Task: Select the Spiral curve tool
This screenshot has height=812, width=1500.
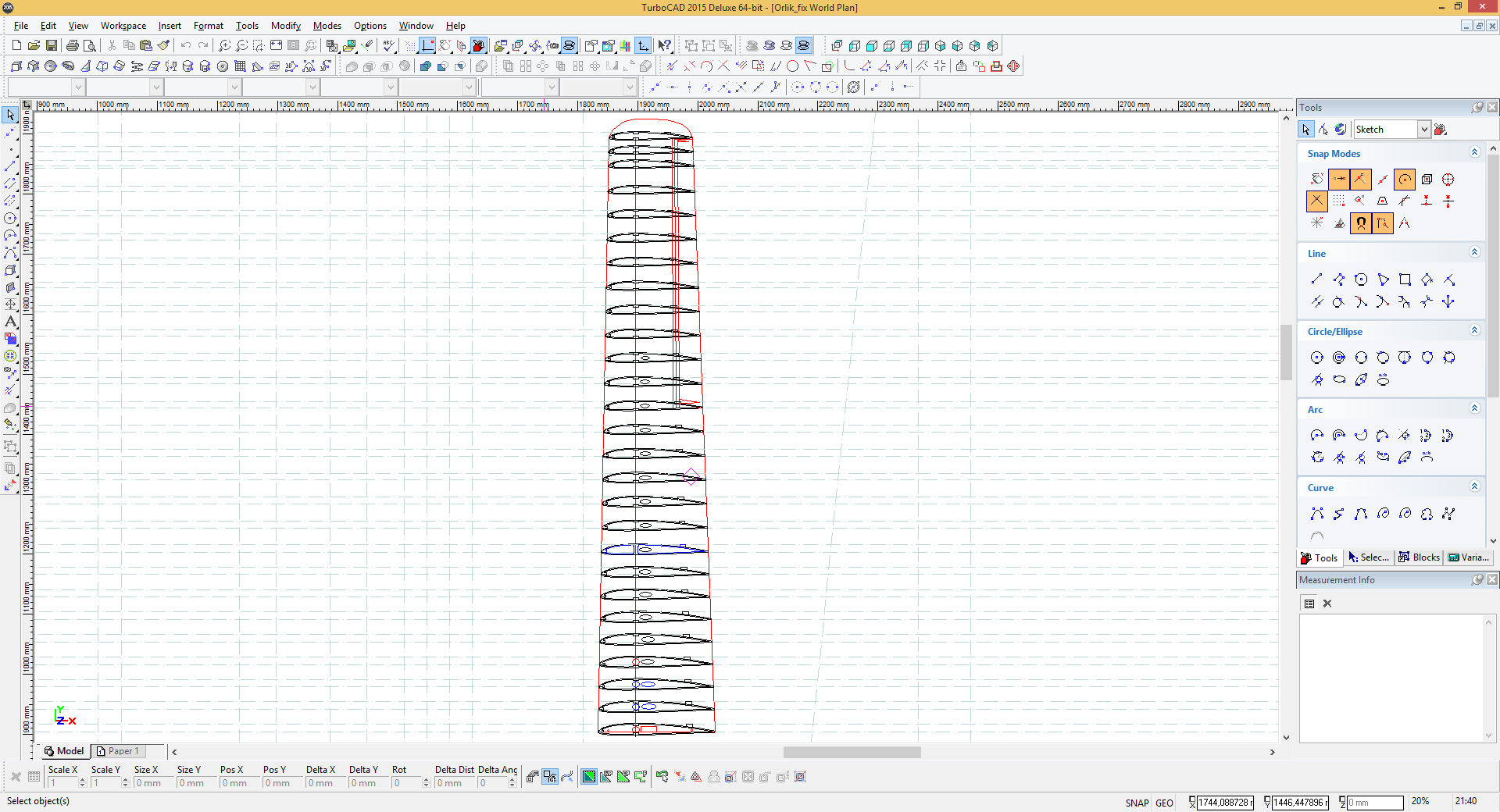Action: pos(1383,514)
